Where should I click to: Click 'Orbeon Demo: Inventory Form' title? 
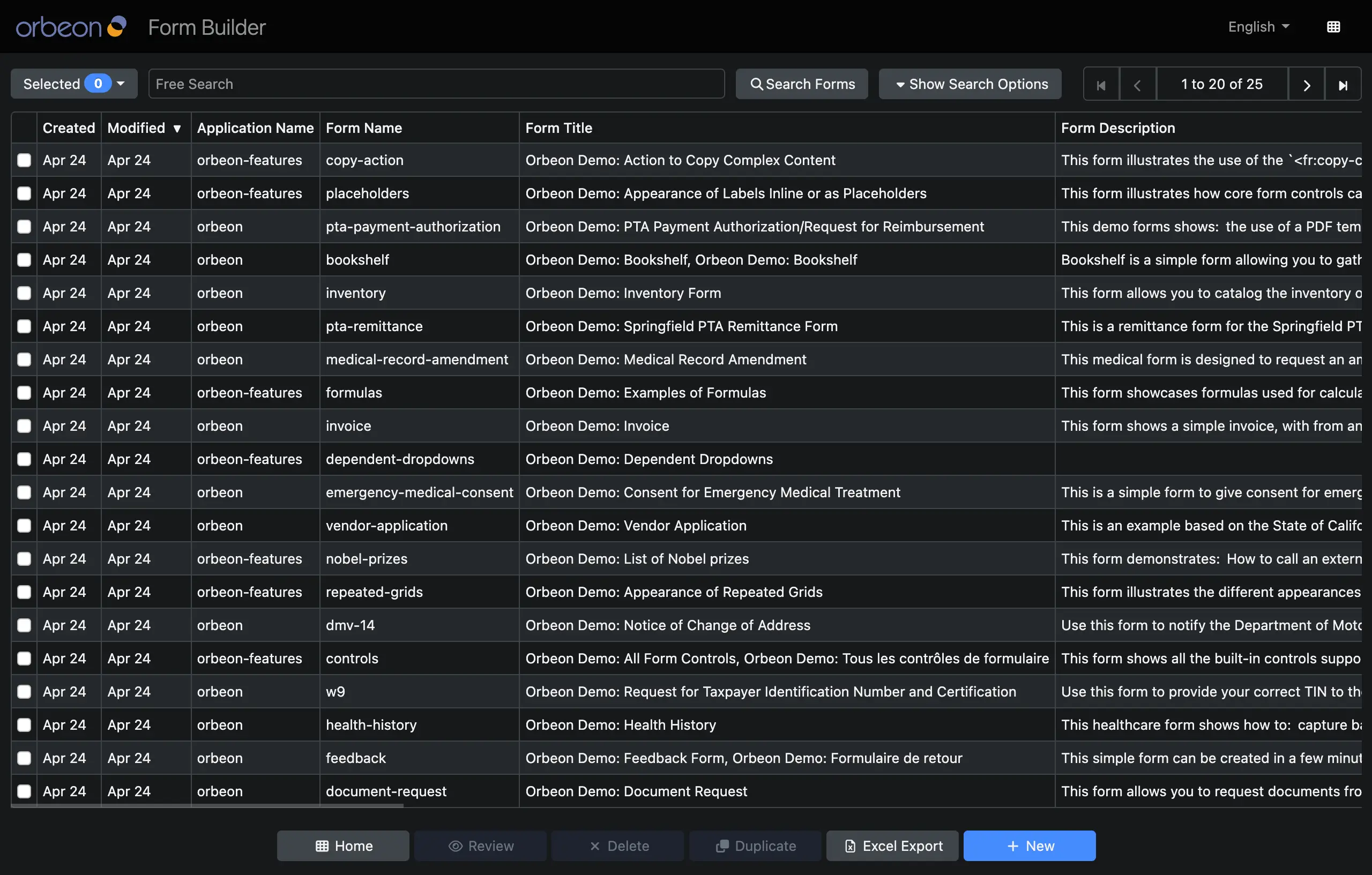click(623, 293)
